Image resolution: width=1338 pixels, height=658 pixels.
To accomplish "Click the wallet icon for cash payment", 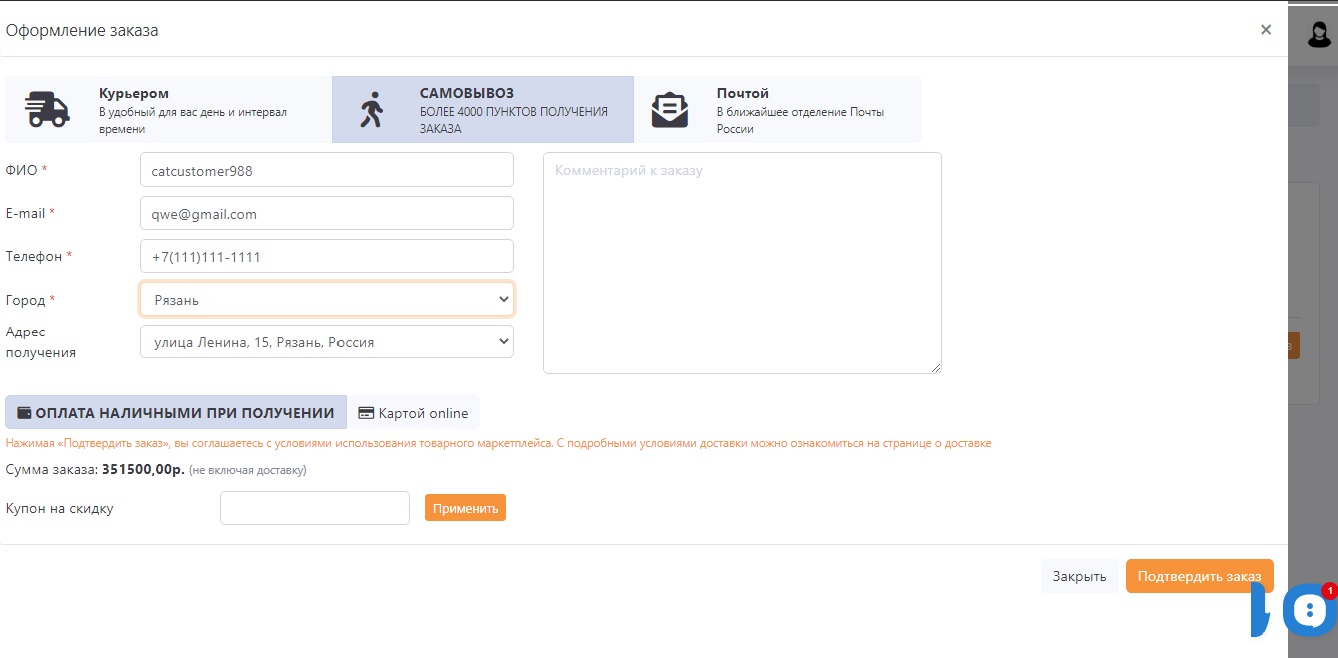I will (x=24, y=413).
